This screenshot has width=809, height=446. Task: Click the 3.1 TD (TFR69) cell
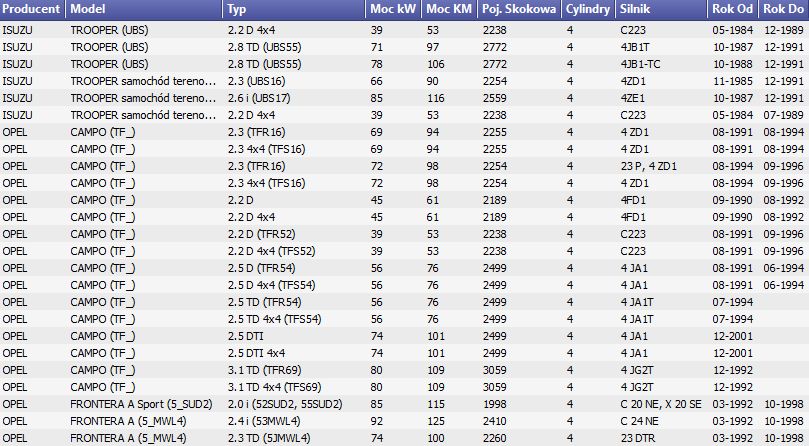265,371
